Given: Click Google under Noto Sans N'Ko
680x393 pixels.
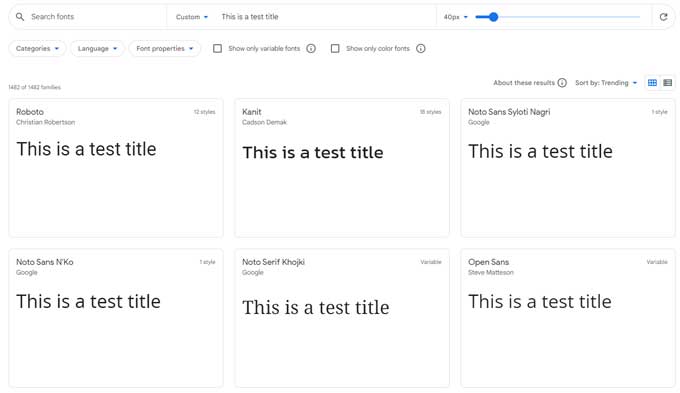Looking at the screenshot, I should pos(26,272).
